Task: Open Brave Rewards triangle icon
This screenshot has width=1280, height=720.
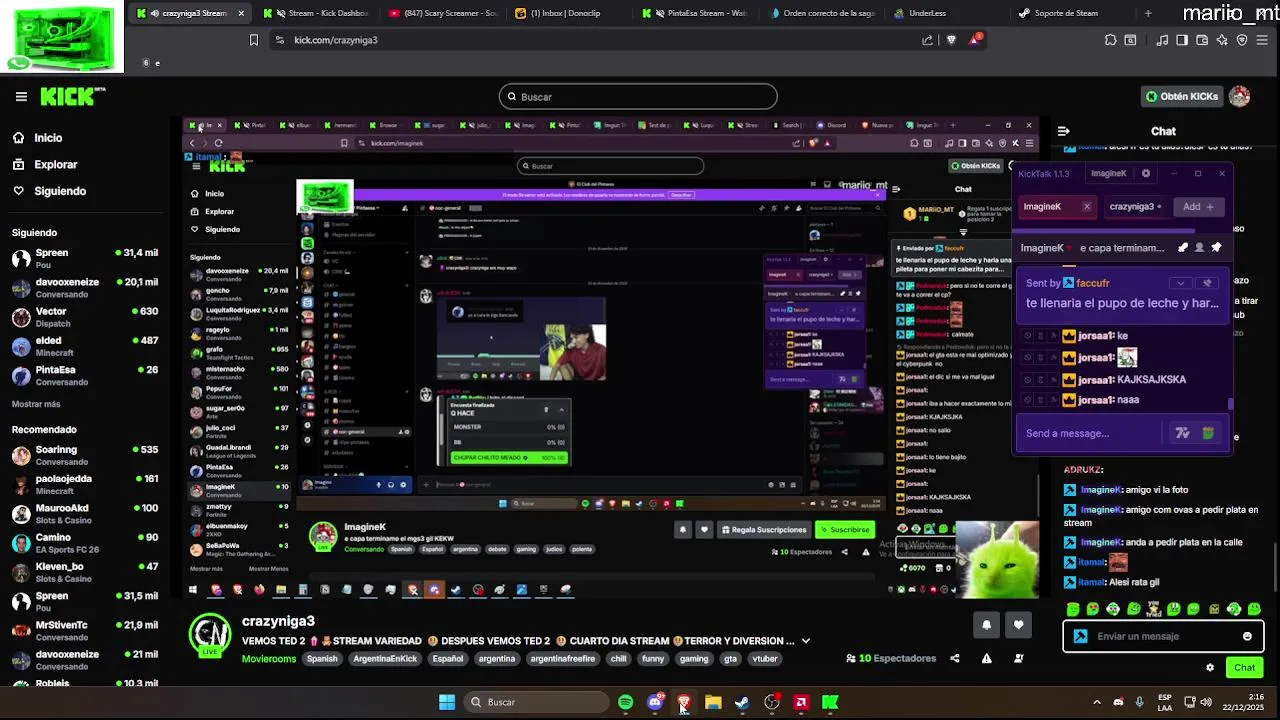Action: (975, 40)
